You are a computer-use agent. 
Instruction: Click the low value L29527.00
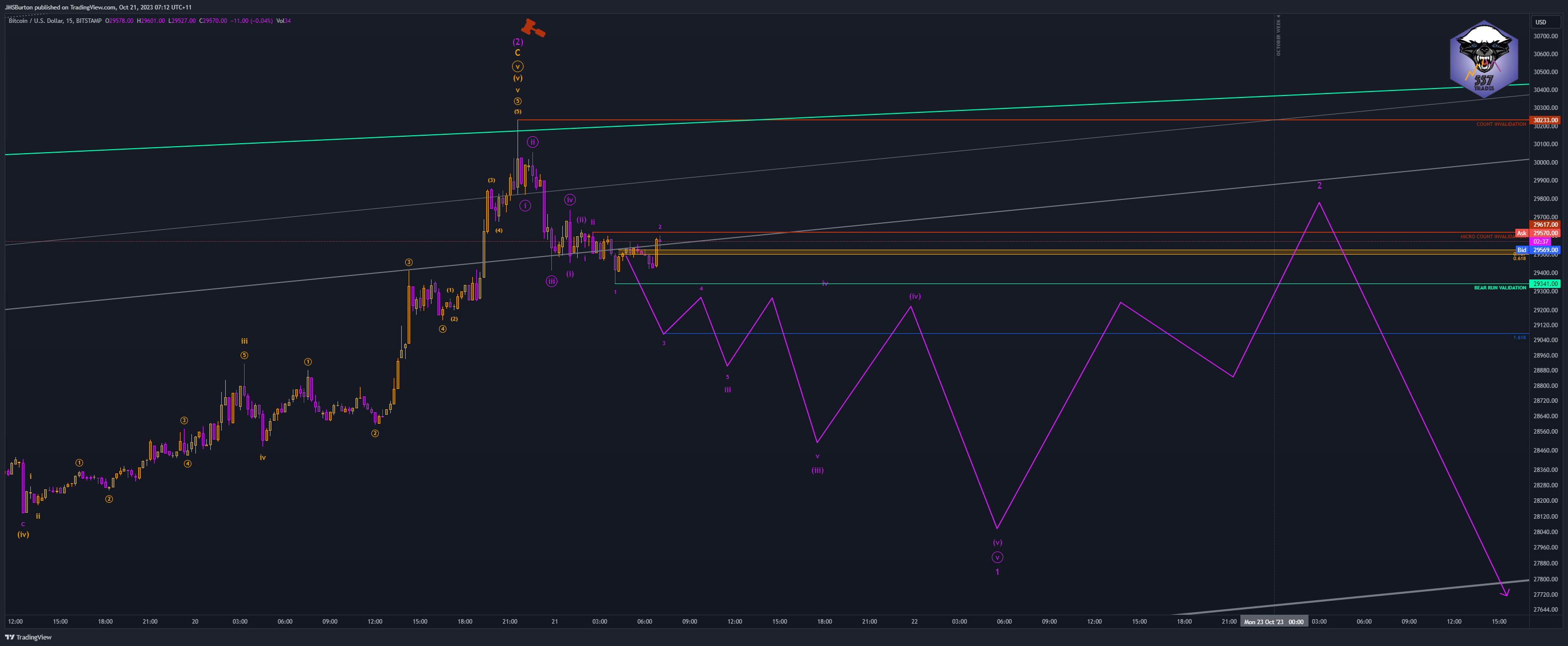click(x=182, y=21)
